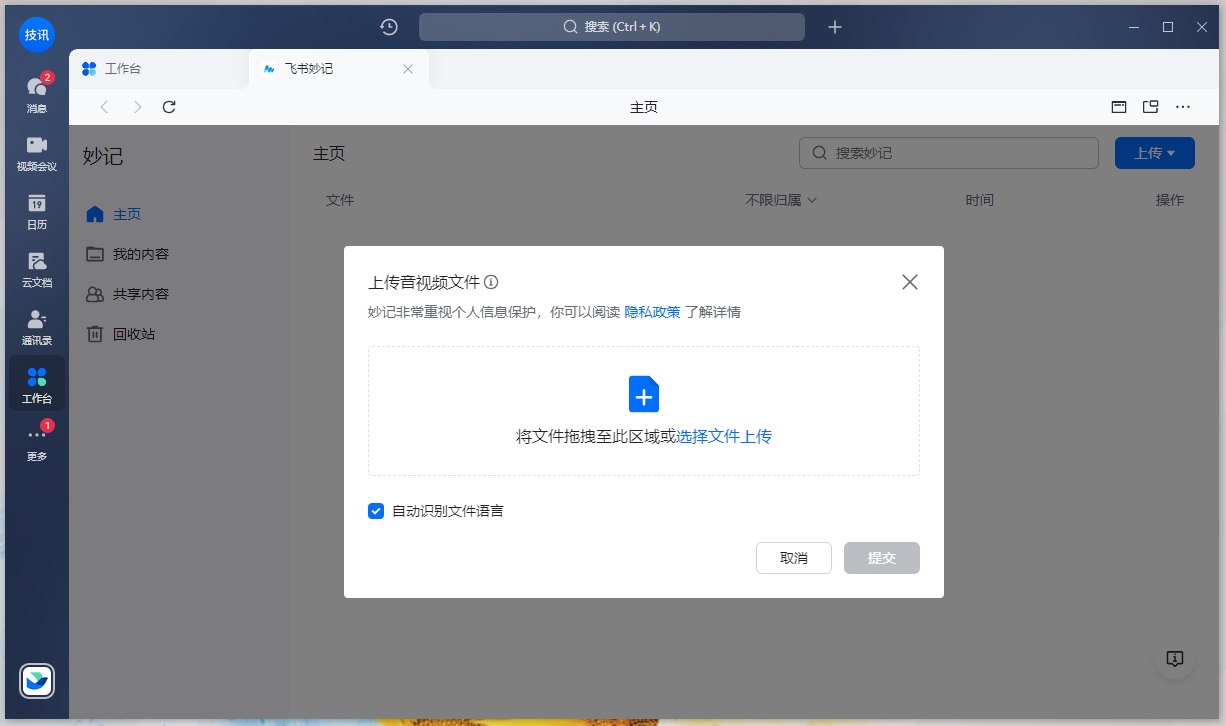1226x726 pixels.
Task: Enable 自动识别文件语言 automatic language detection
Action: click(x=375, y=510)
